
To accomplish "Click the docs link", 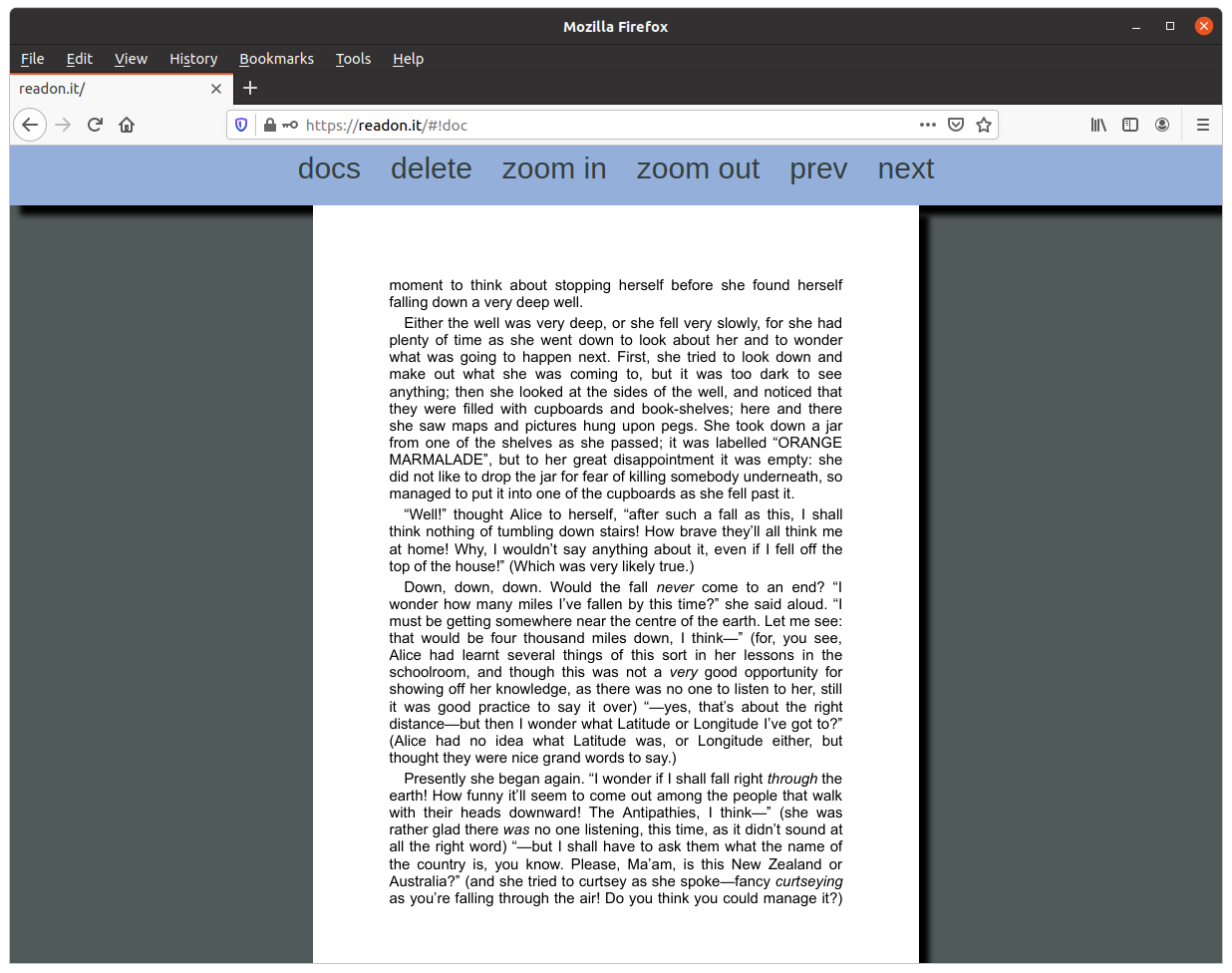I will 329,169.
